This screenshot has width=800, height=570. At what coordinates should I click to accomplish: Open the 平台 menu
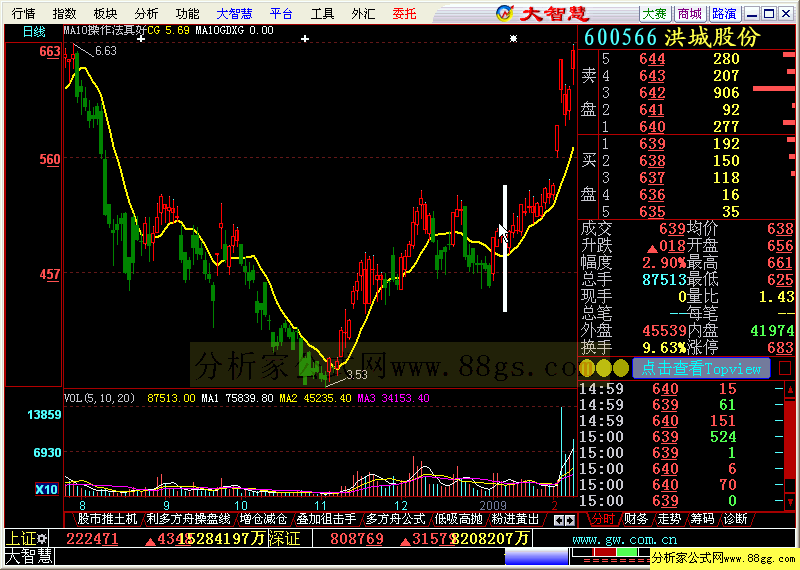click(281, 13)
